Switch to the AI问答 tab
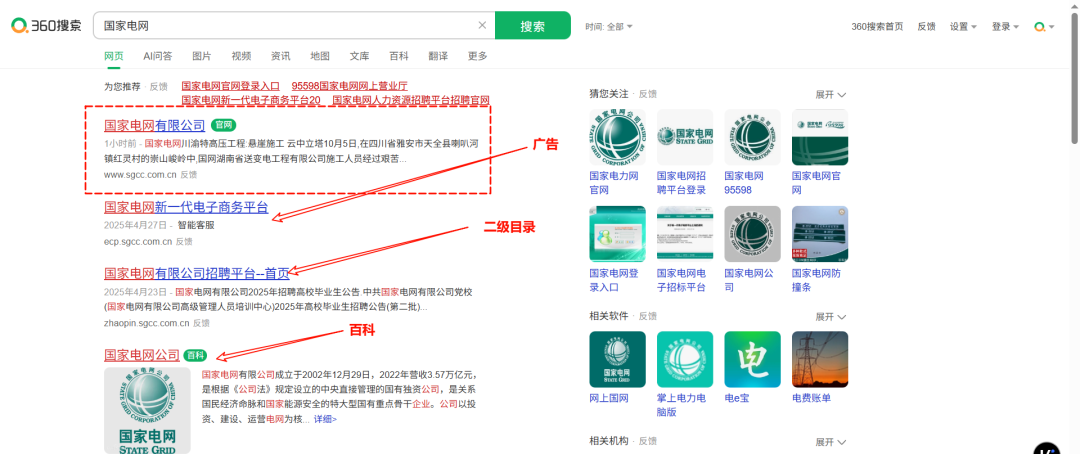The height and width of the screenshot is (454, 1080). pos(158,56)
